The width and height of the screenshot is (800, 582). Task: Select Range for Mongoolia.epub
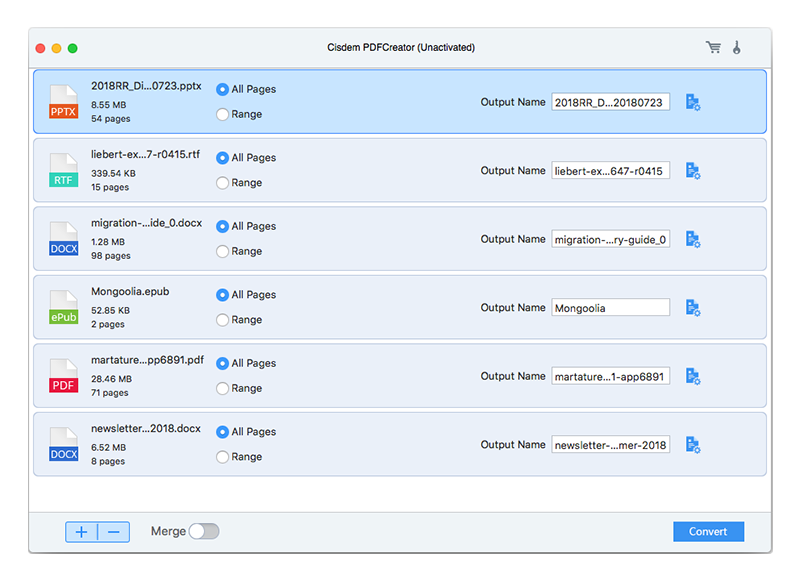pos(222,320)
